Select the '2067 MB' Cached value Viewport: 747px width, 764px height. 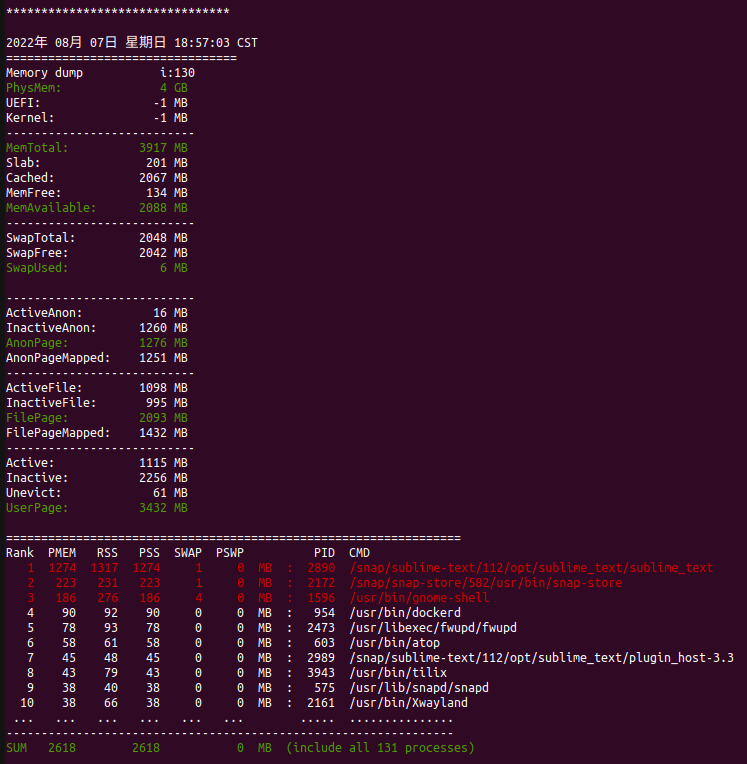pyautogui.click(x=163, y=178)
